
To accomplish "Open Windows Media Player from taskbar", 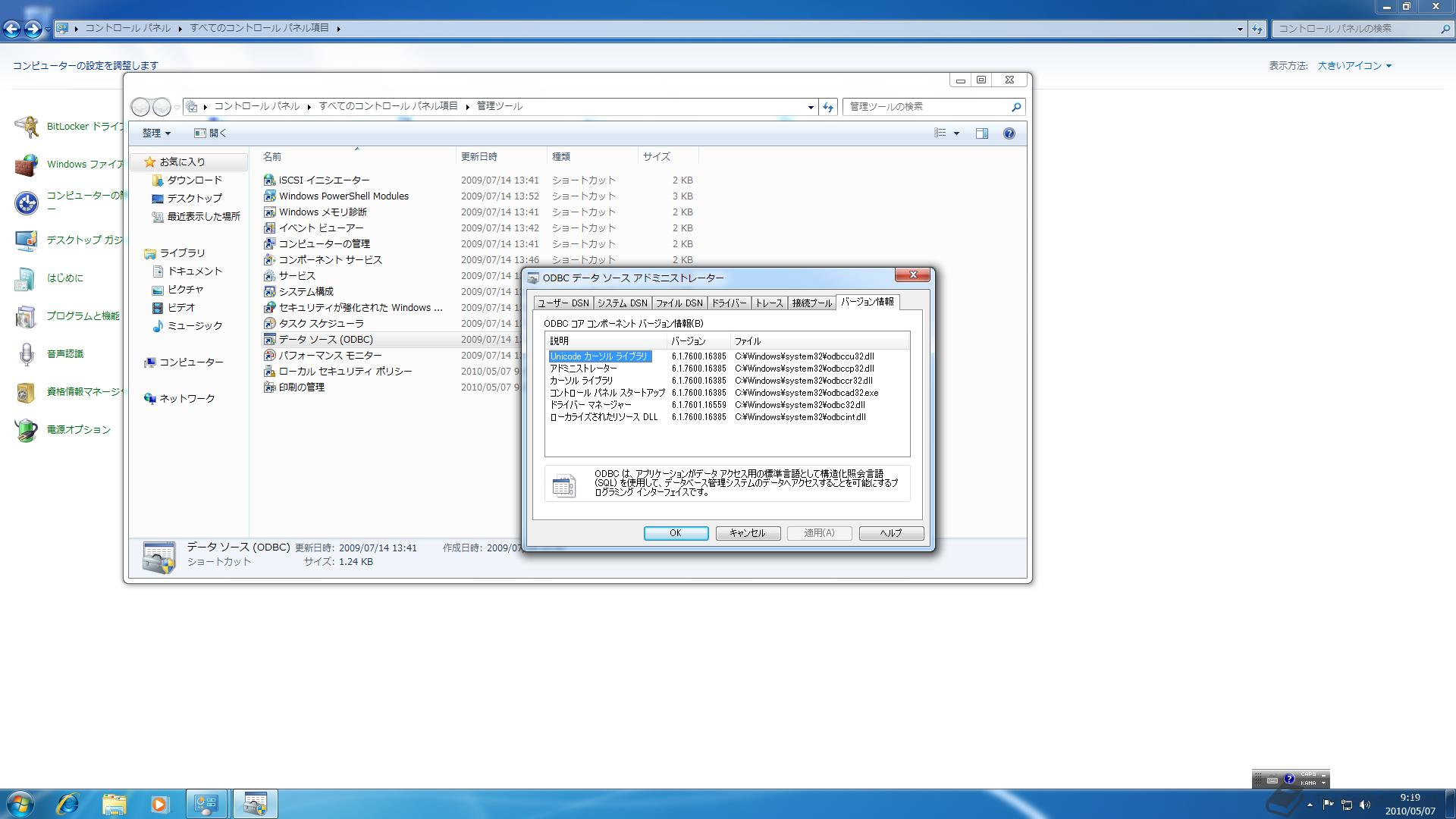I will [x=159, y=804].
